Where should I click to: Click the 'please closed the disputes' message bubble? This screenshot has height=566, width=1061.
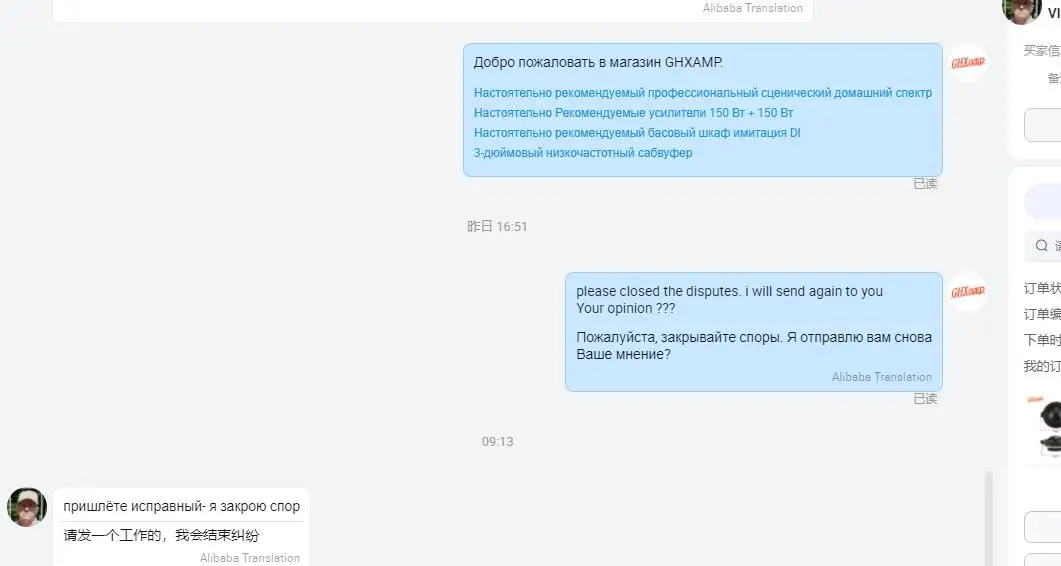coord(754,332)
